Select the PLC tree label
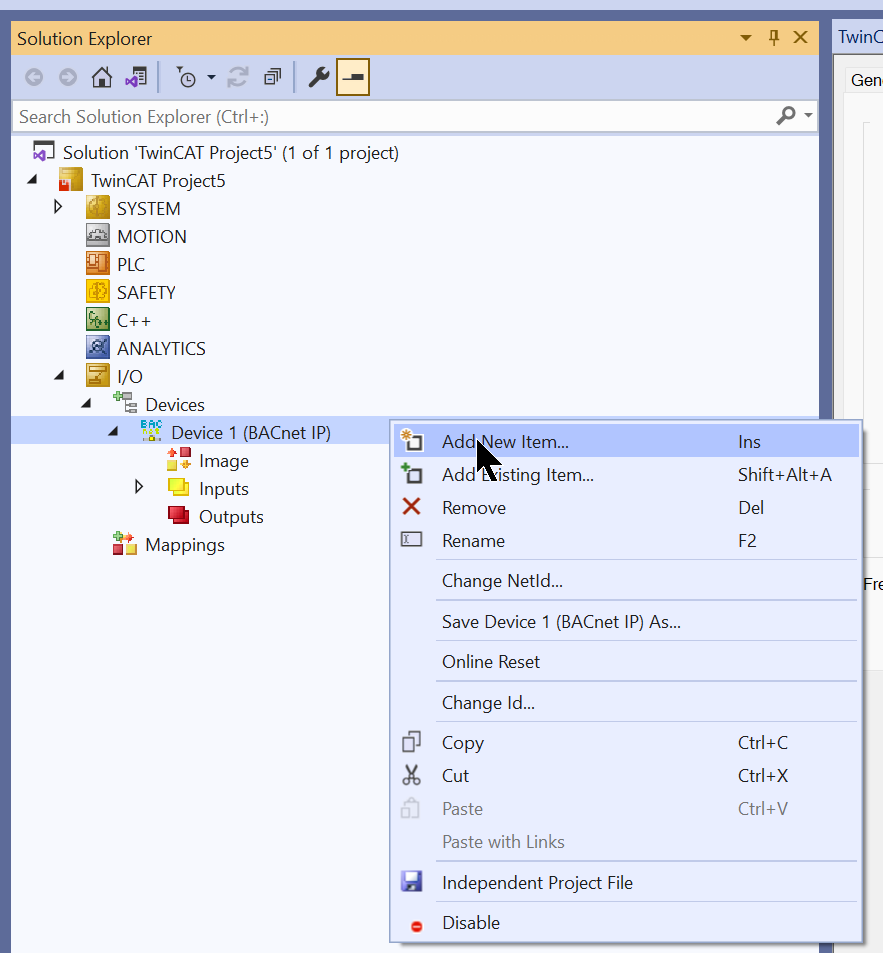The width and height of the screenshot is (883, 953). [x=131, y=264]
